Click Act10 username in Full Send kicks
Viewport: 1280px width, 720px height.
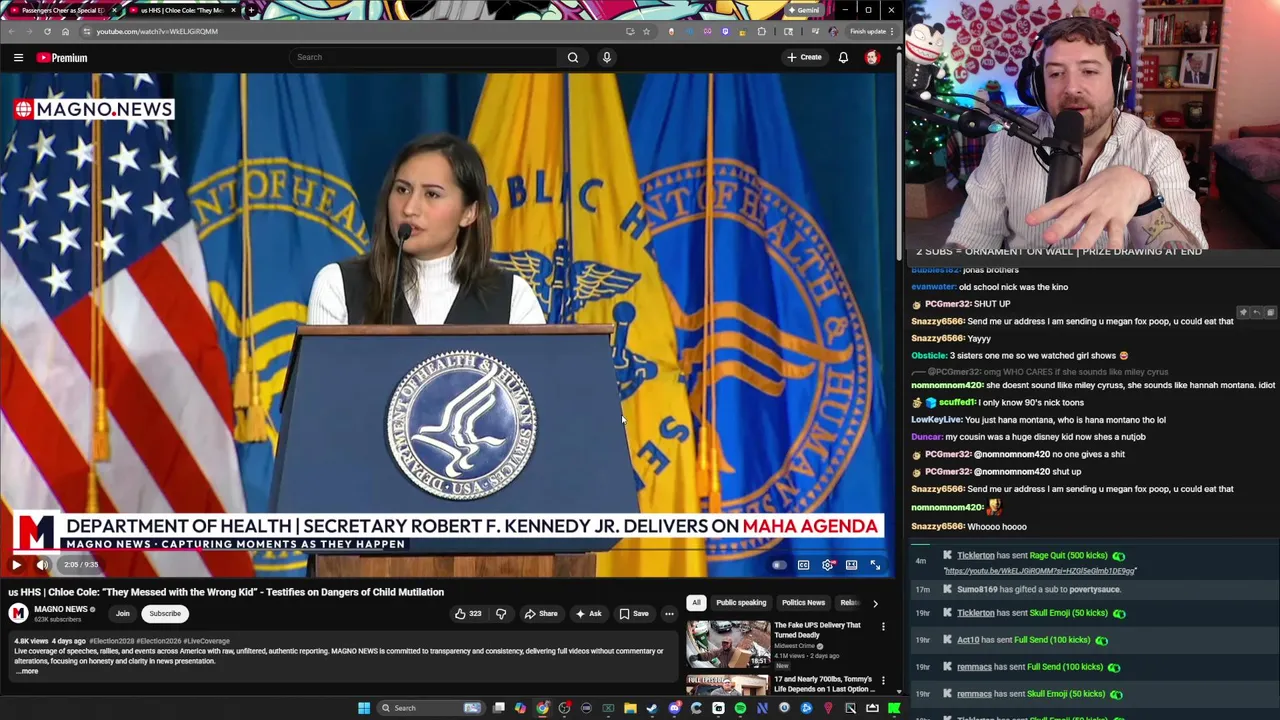point(968,640)
